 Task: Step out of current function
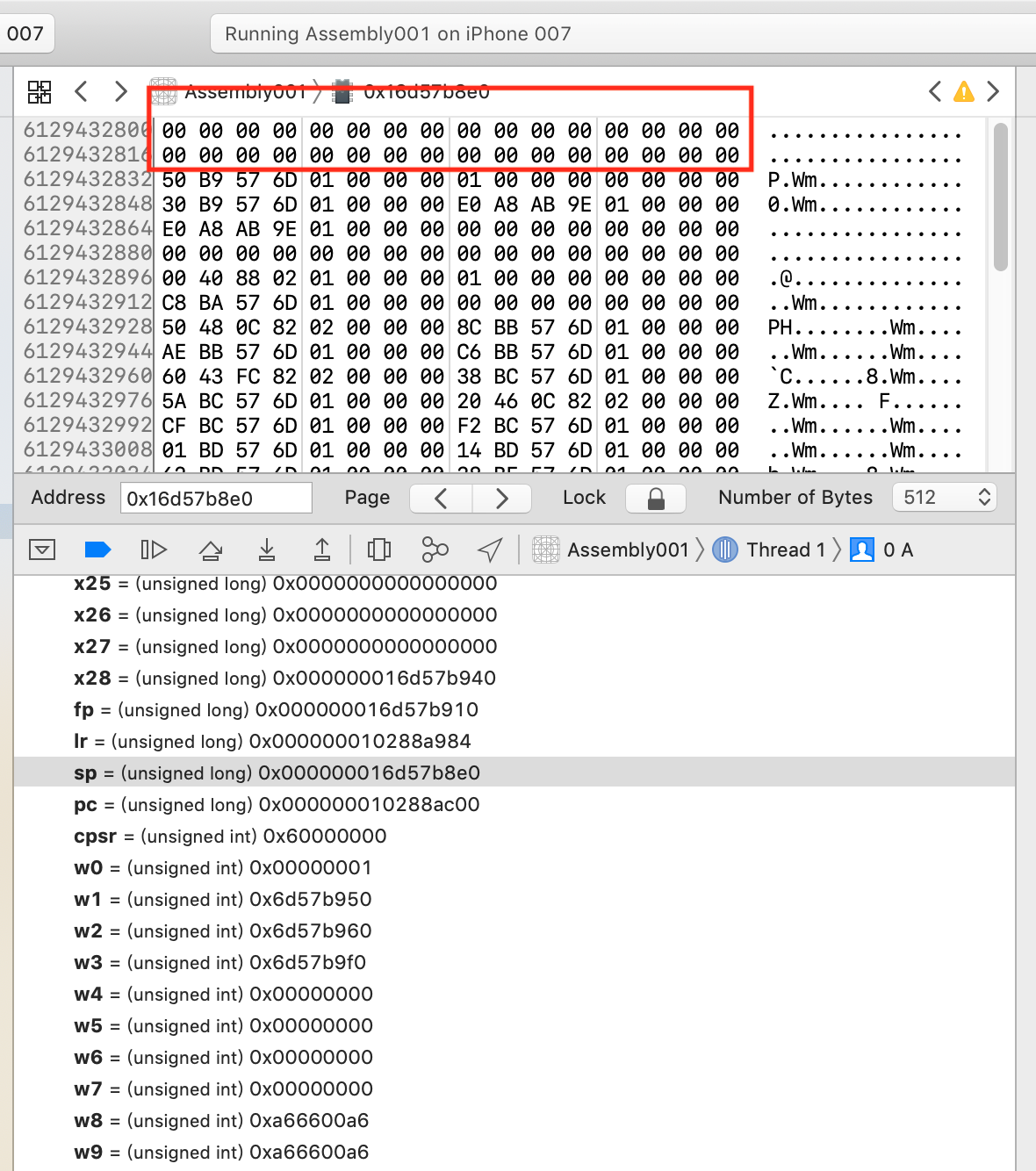tap(322, 550)
